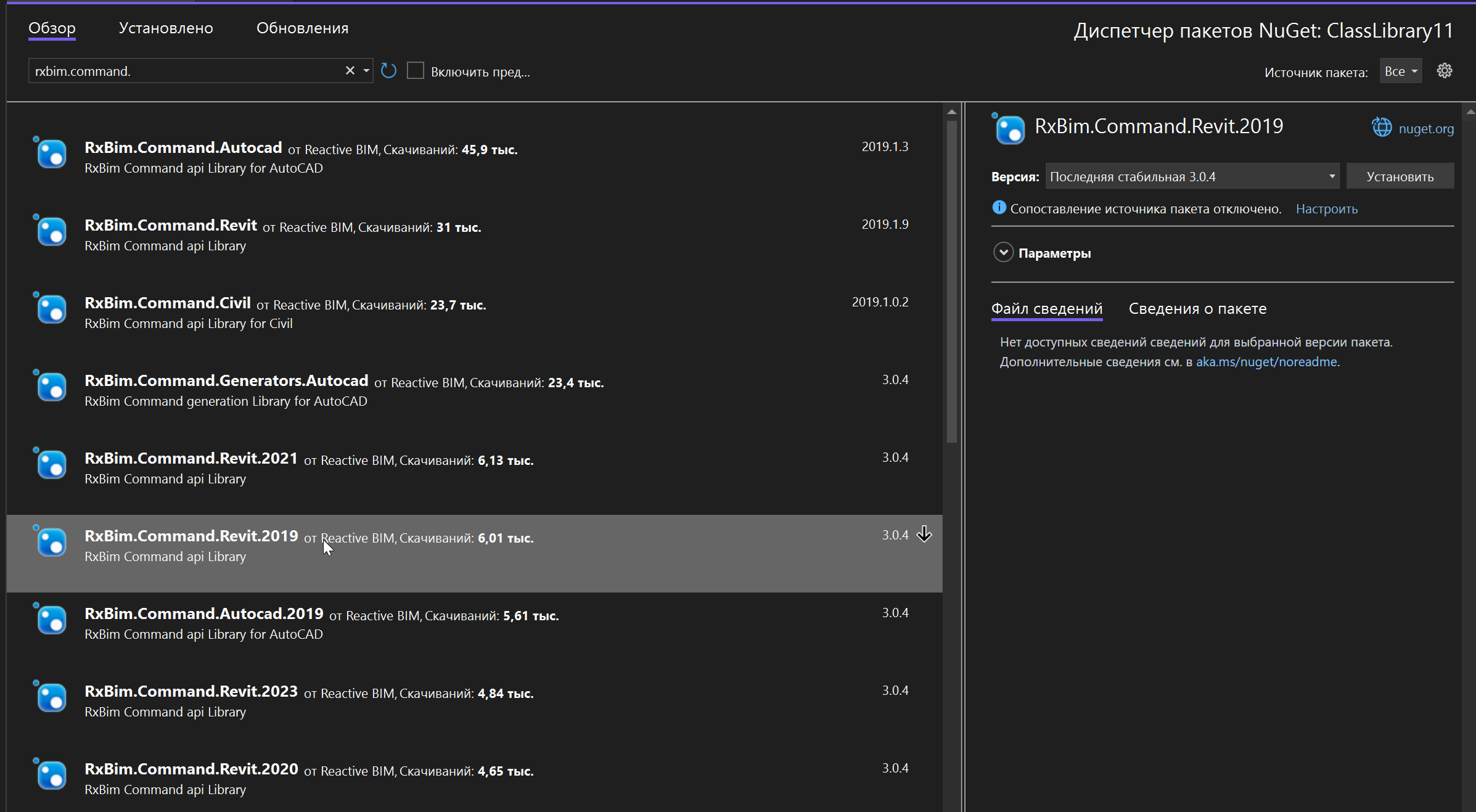Click the nuget.org globe icon

[x=1382, y=128]
